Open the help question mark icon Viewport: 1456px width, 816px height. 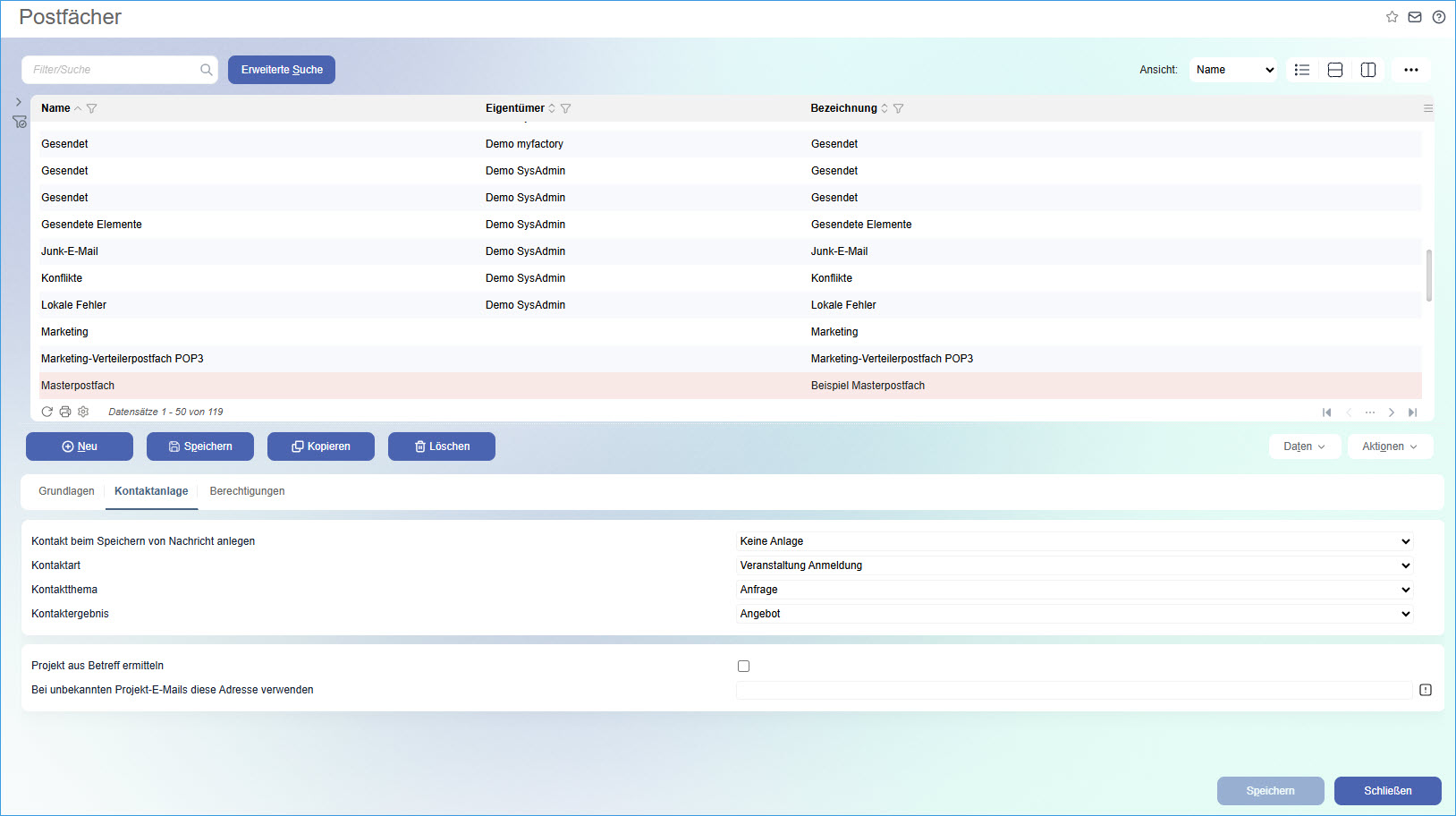1438,17
